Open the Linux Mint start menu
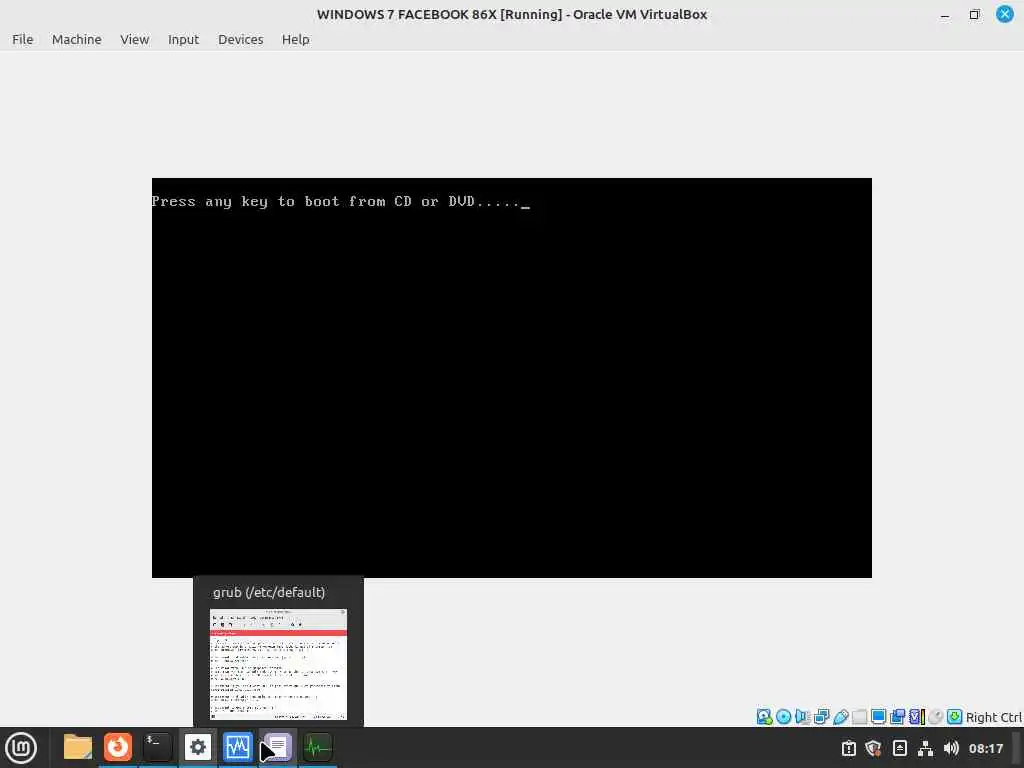 click(x=21, y=748)
